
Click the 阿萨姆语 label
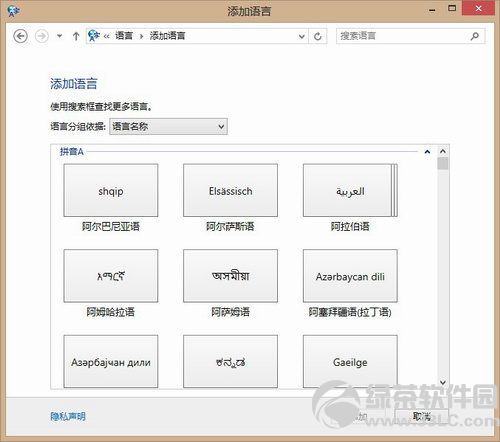point(230,312)
